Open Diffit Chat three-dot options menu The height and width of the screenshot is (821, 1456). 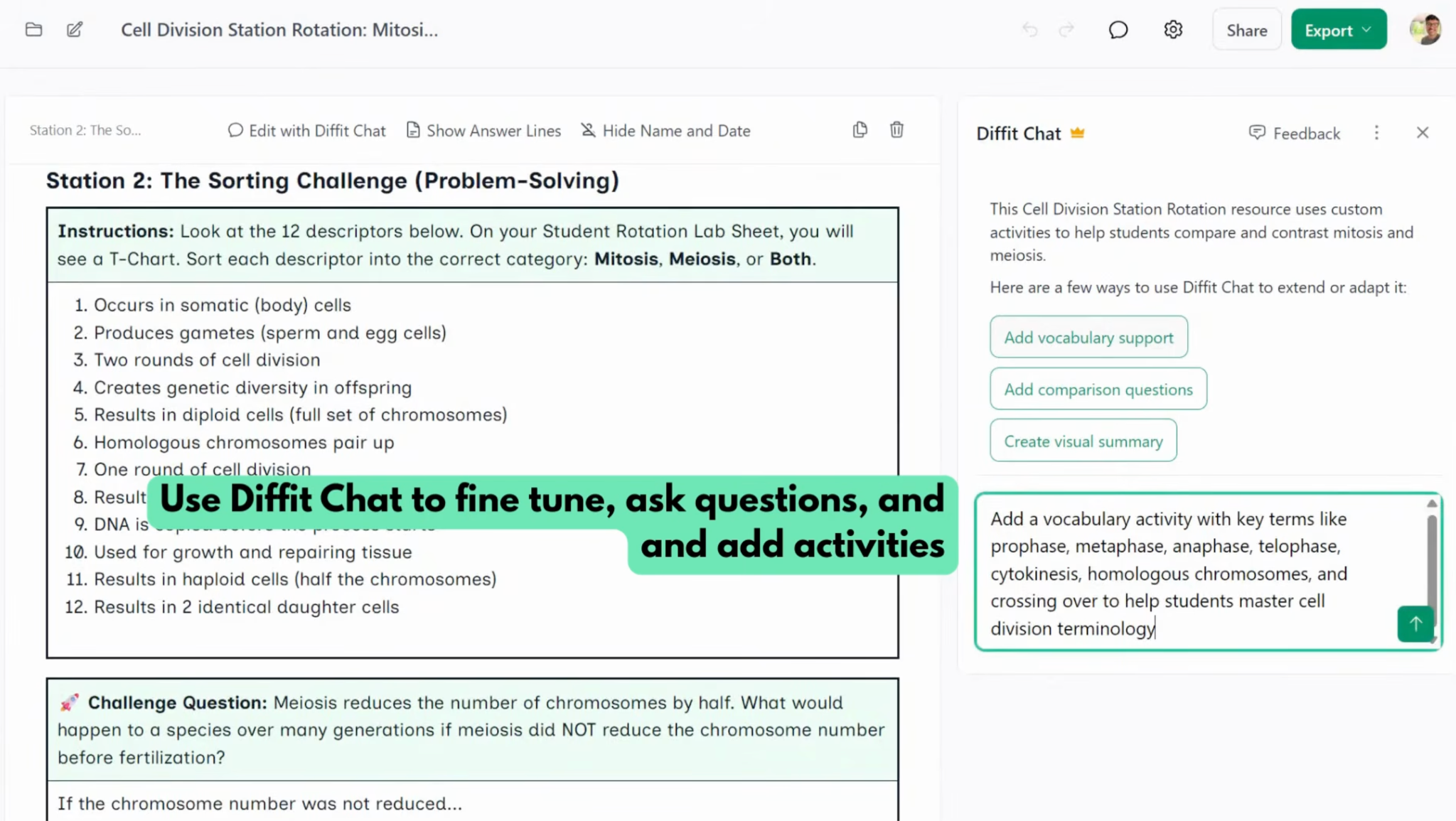pos(1376,133)
